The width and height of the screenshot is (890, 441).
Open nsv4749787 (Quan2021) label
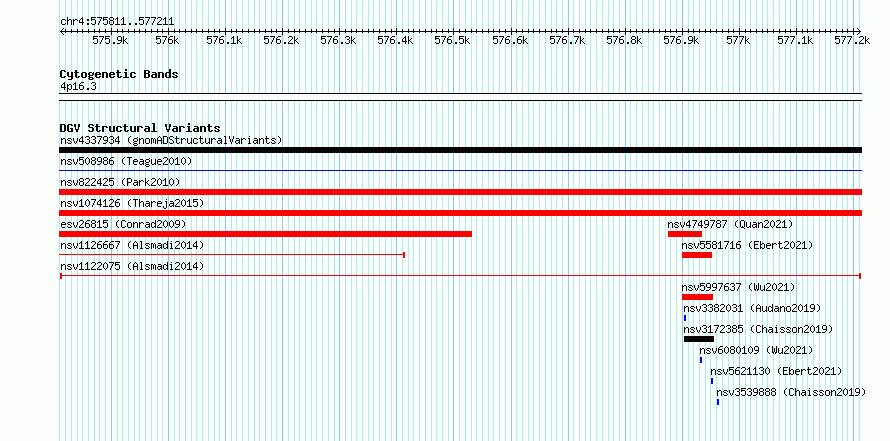(731, 225)
